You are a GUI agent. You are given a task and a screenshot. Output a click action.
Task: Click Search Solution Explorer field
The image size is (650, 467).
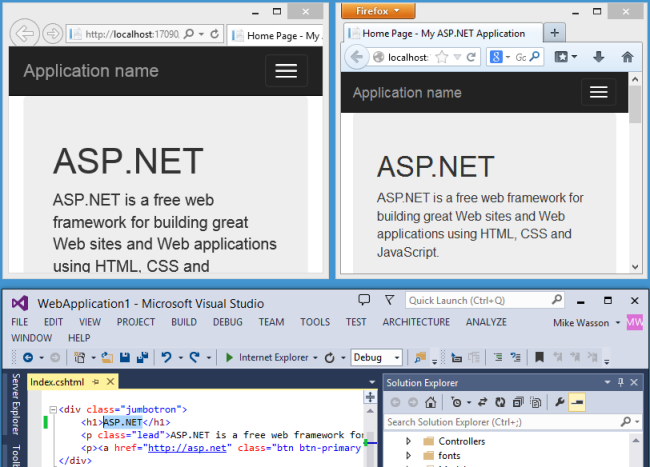tap(512, 422)
